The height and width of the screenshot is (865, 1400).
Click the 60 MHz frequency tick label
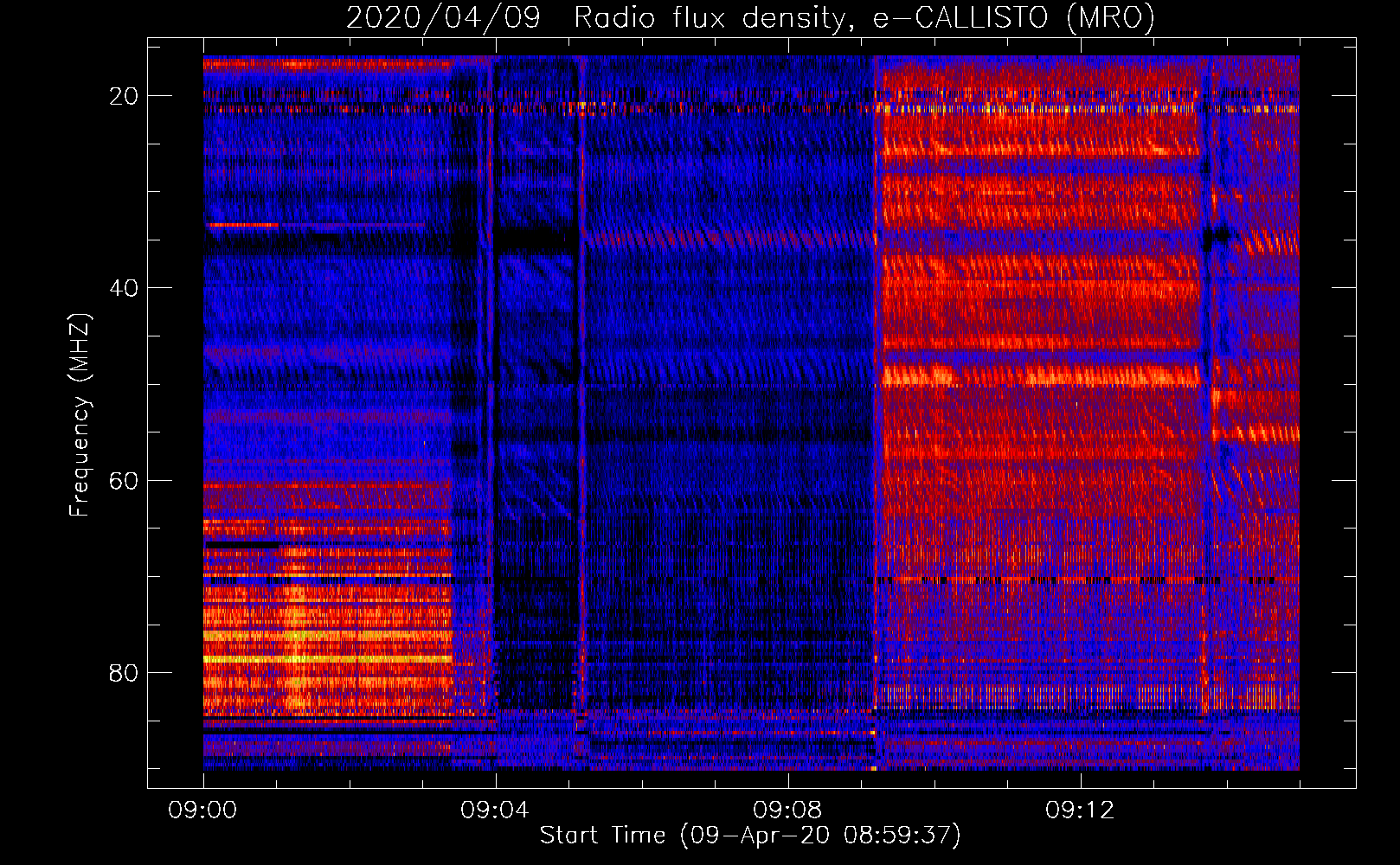click(124, 480)
